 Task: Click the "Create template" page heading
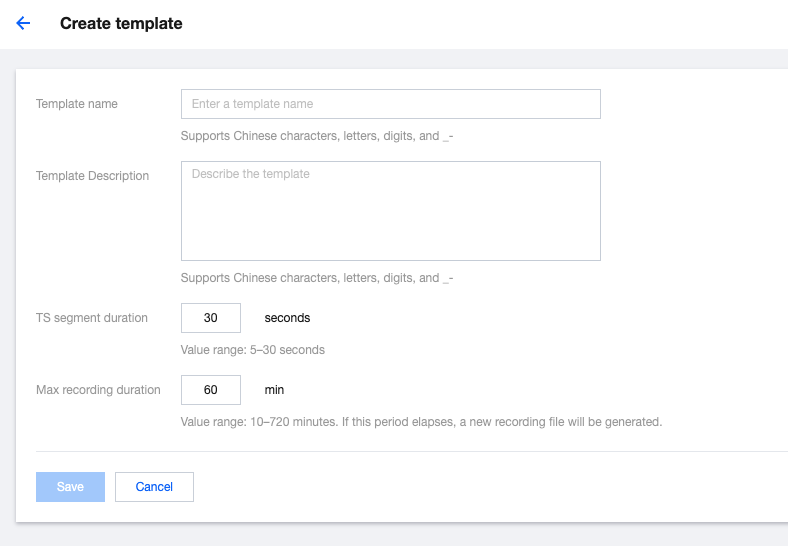(x=121, y=23)
